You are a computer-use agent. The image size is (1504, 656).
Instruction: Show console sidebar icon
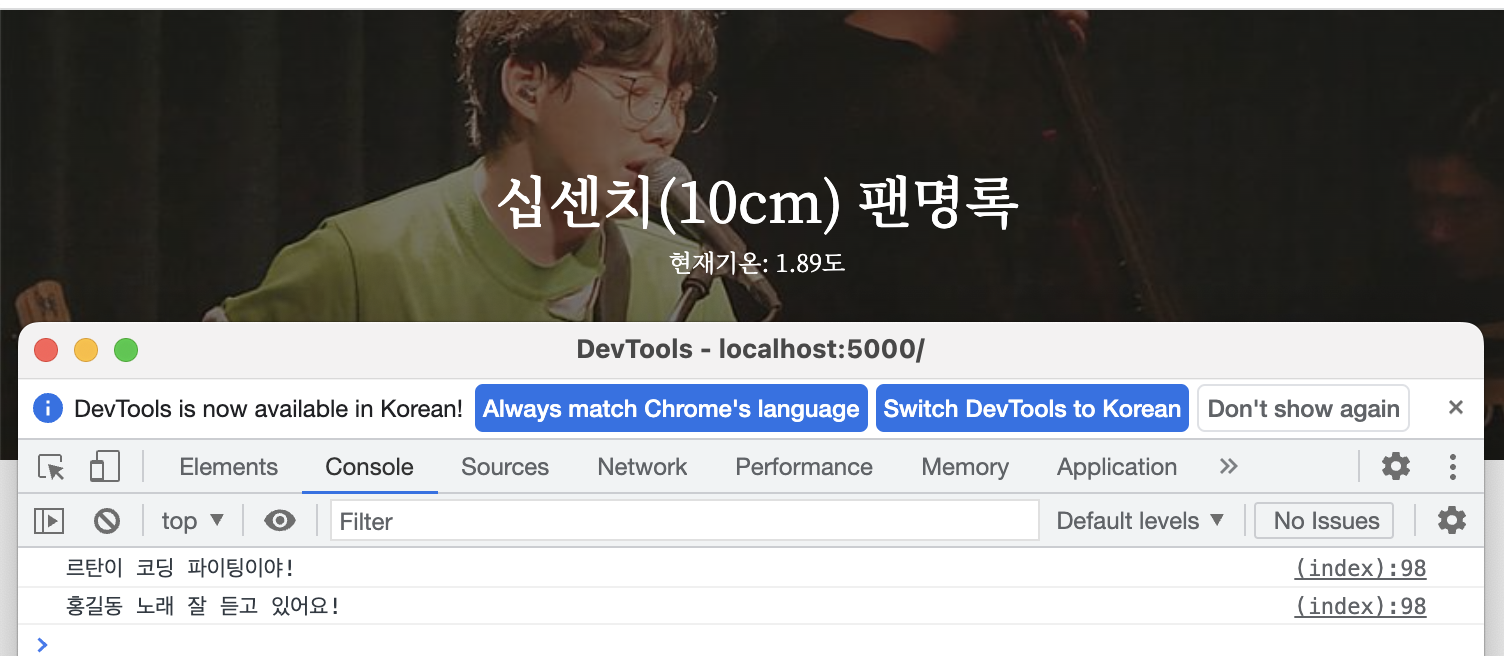pyautogui.click(x=49, y=520)
